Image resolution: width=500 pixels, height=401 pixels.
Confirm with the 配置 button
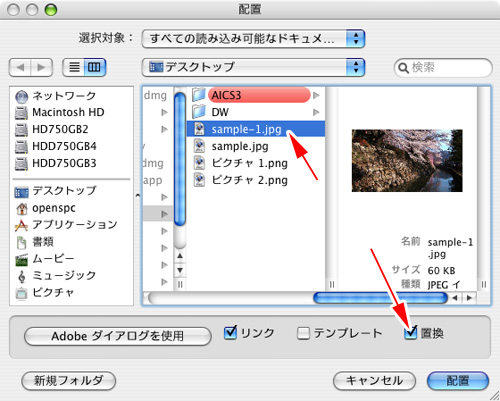click(458, 380)
